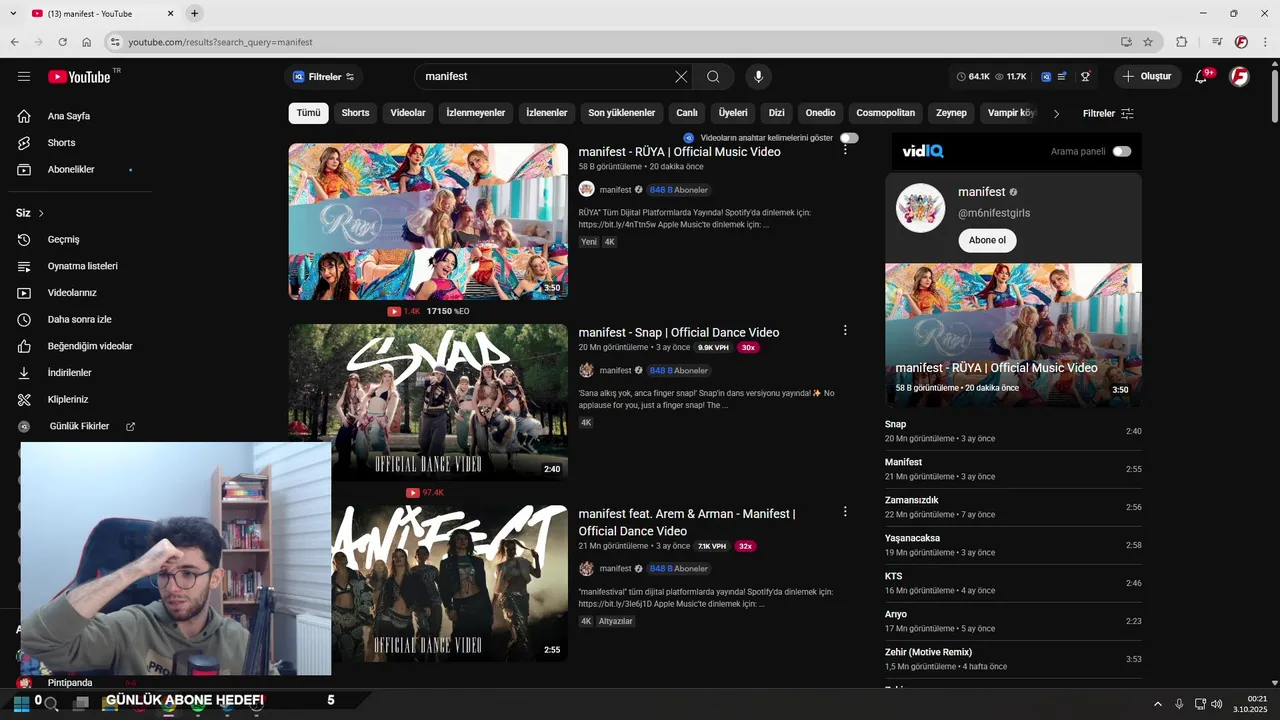Screen dimensions: 1280x720
Task: Open the SNAP dance video thumbnail
Action: [428, 402]
